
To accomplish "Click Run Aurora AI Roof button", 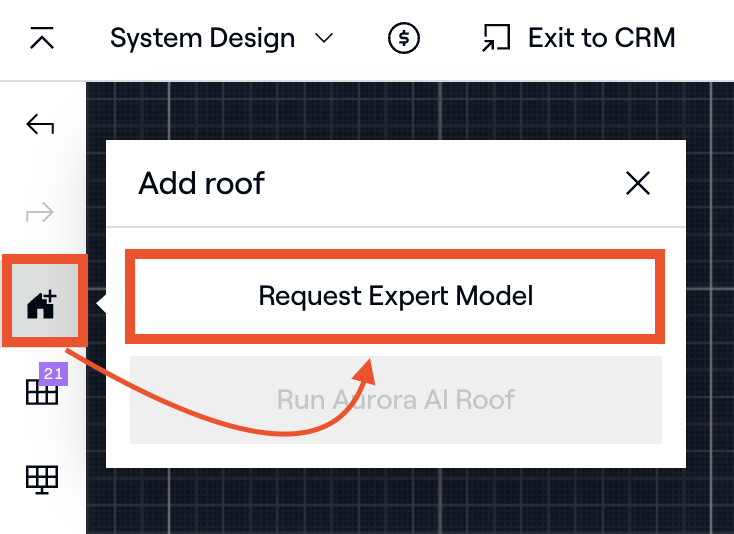I will point(396,400).
